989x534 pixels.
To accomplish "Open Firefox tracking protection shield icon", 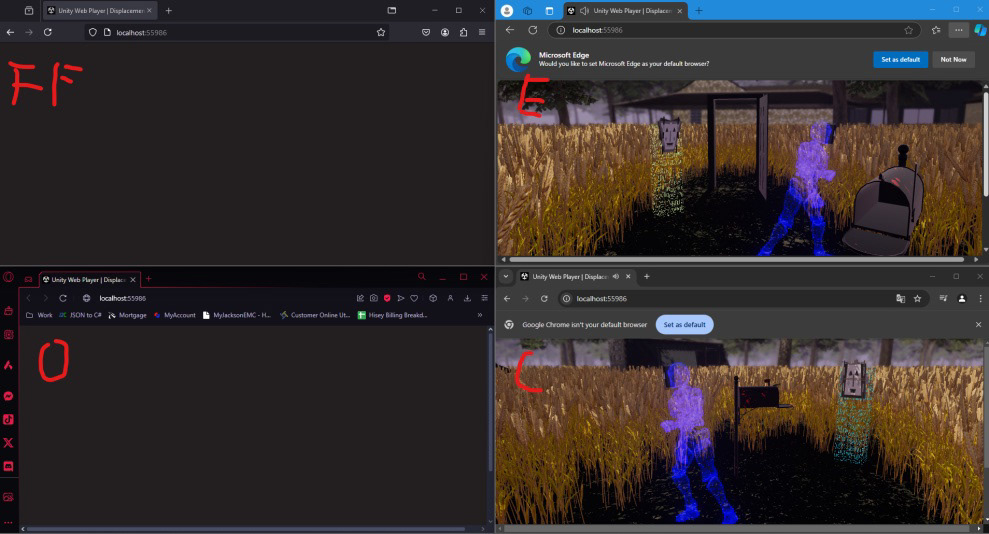I will click(93, 32).
